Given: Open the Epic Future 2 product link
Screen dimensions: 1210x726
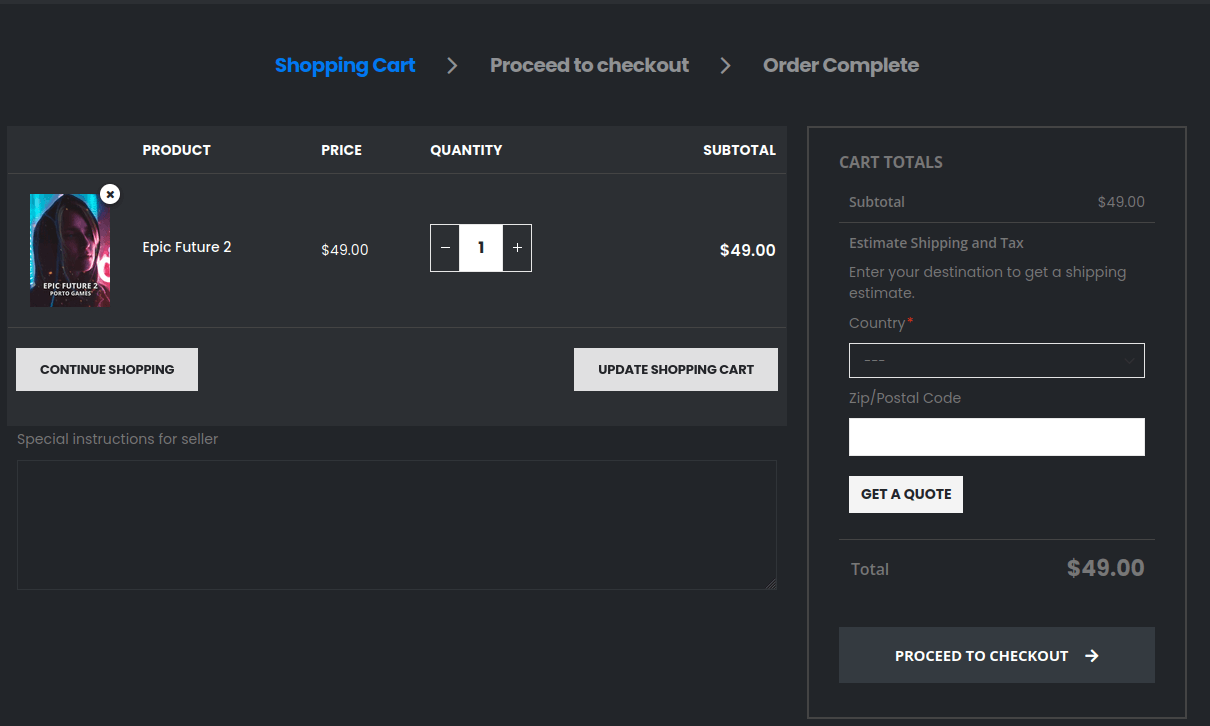Looking at the screenshot, I should (x=186, y=247).
